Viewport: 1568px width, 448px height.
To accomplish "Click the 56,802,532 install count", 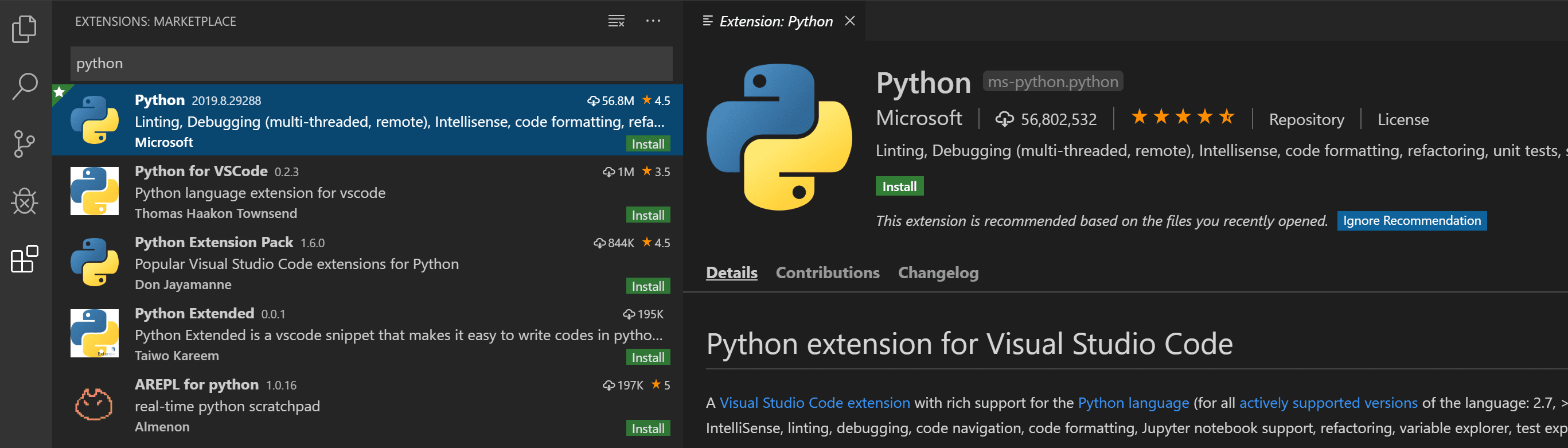I will click(1046, 119).
